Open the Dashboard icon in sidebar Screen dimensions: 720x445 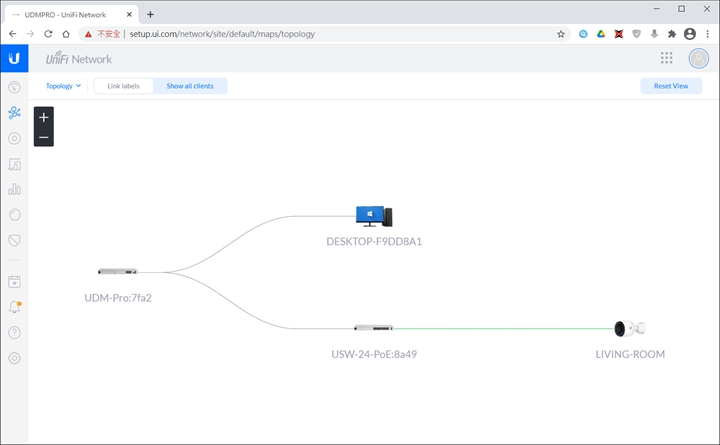[14, 87]
